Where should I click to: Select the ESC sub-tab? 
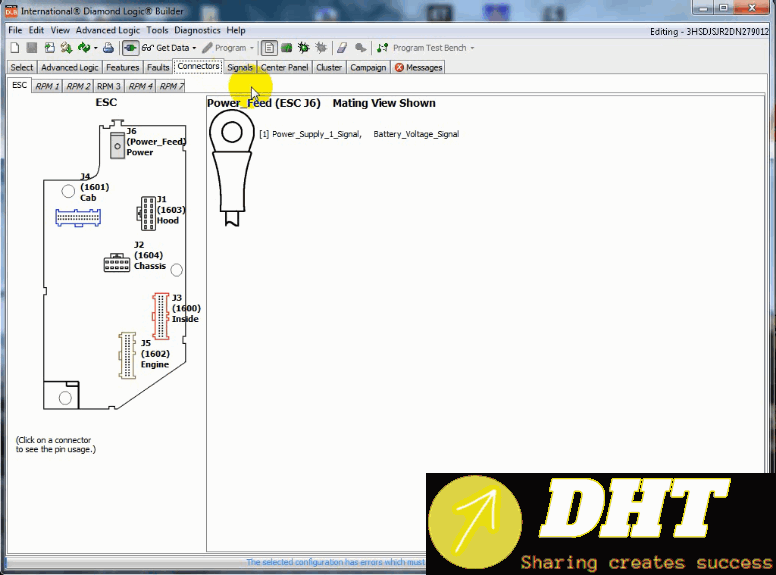tap(19, 85)
